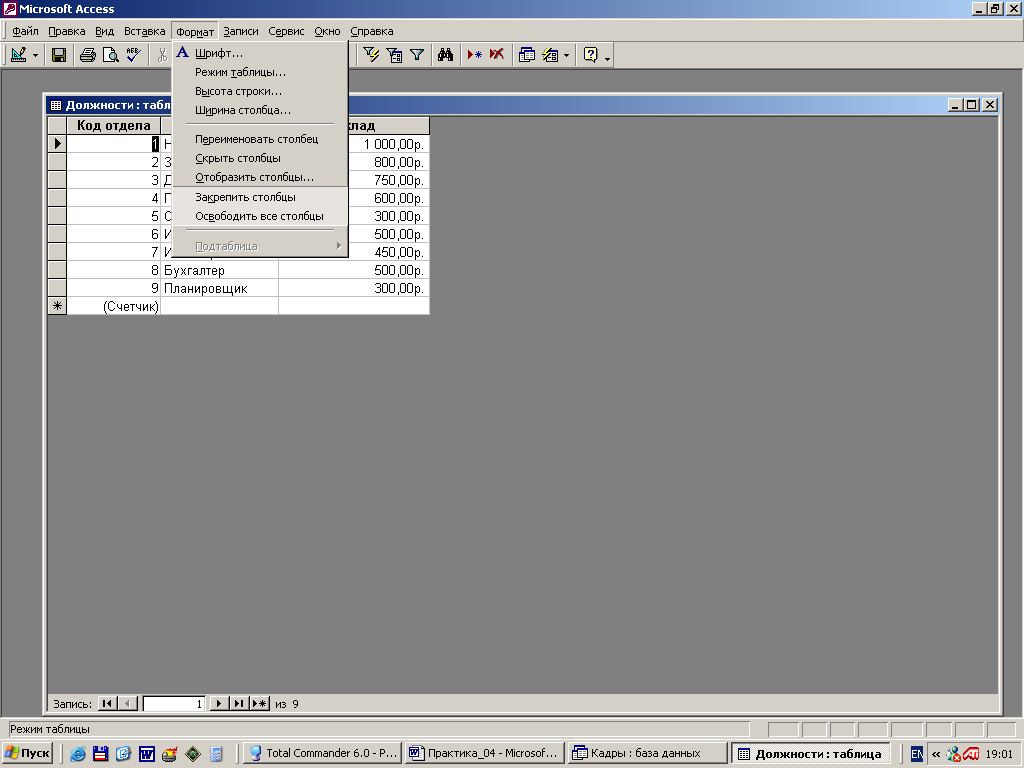1024x768 pixels.
Task: Go to last record navigation button
Action: click(x=240, y=703)
